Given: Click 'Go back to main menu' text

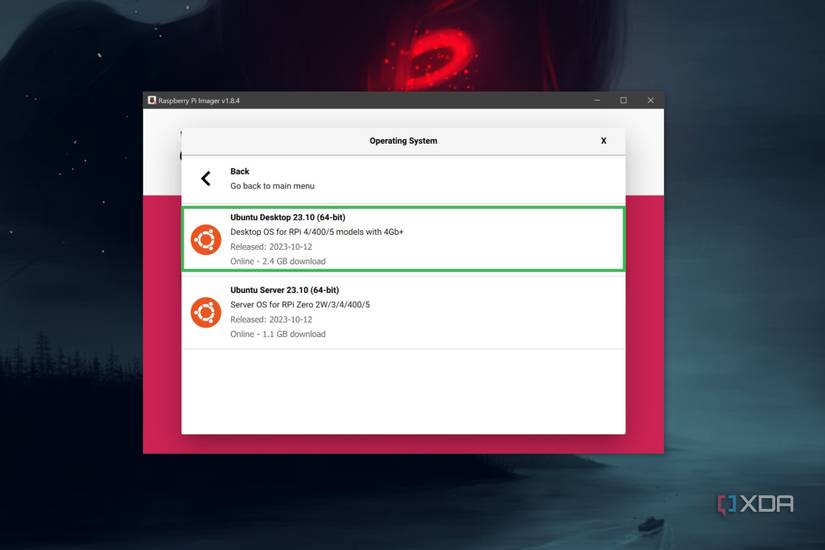Looking at the screenshot, I should coord(272,186).
